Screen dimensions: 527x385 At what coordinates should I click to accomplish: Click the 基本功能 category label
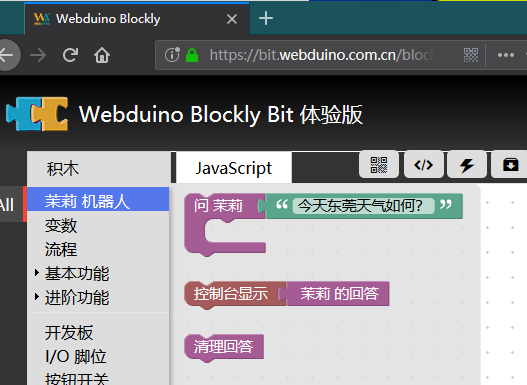pyautogui.click(x=77, y=273)
